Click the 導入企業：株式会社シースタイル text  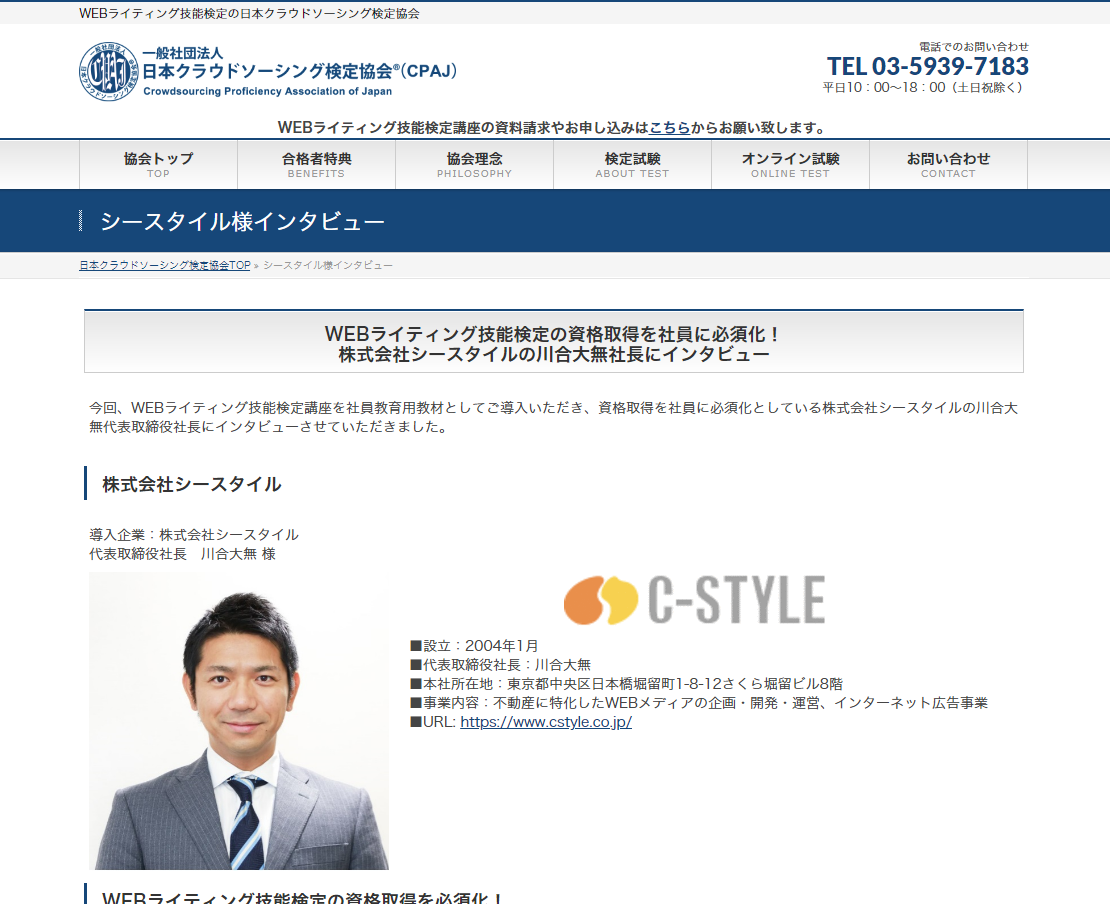(194, 534)
